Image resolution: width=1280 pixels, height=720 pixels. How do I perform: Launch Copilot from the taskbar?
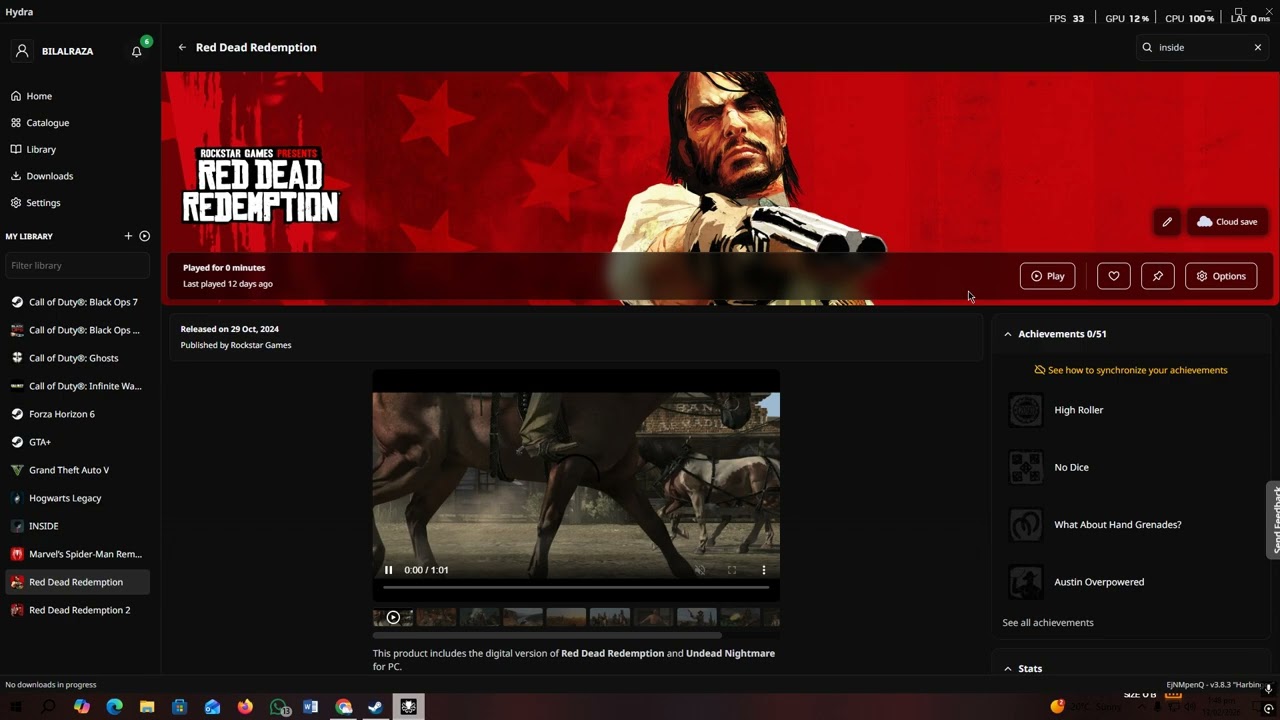(82, 707)
